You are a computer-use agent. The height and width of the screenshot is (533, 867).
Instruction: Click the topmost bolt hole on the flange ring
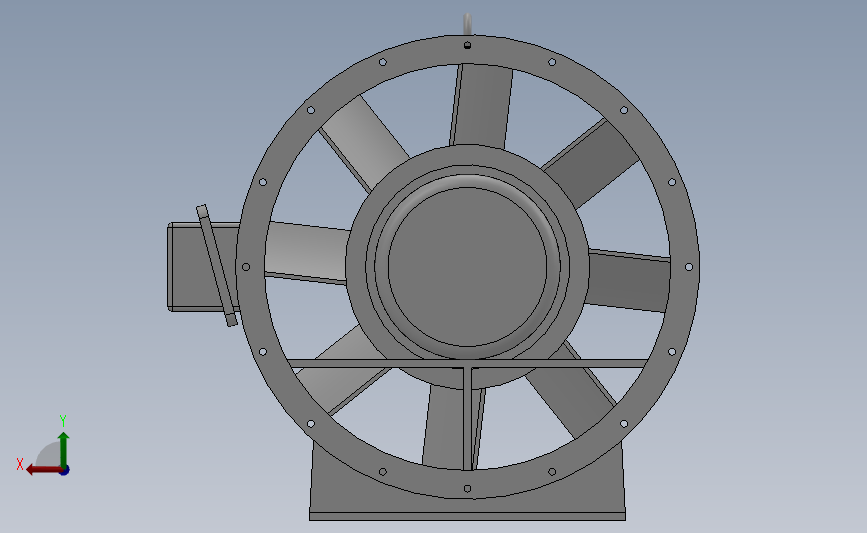click(467, 45)
